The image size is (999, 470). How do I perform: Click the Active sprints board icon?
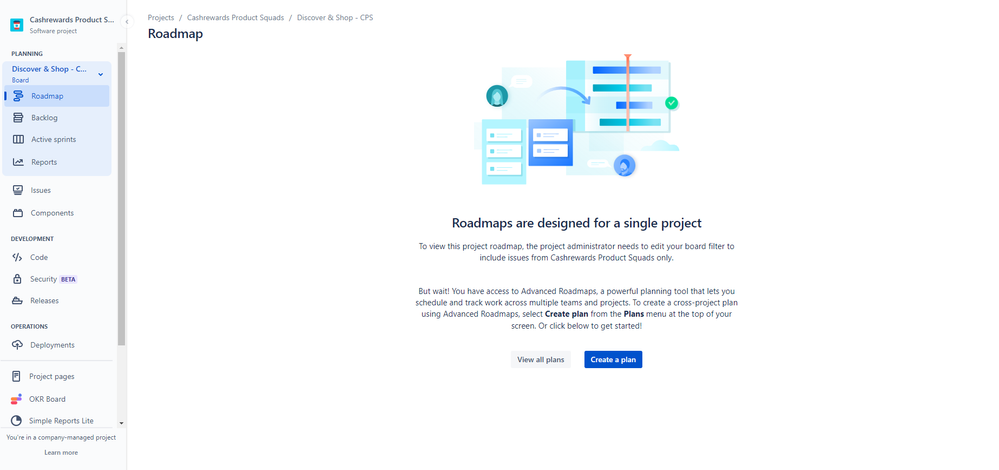pos(18,139)
